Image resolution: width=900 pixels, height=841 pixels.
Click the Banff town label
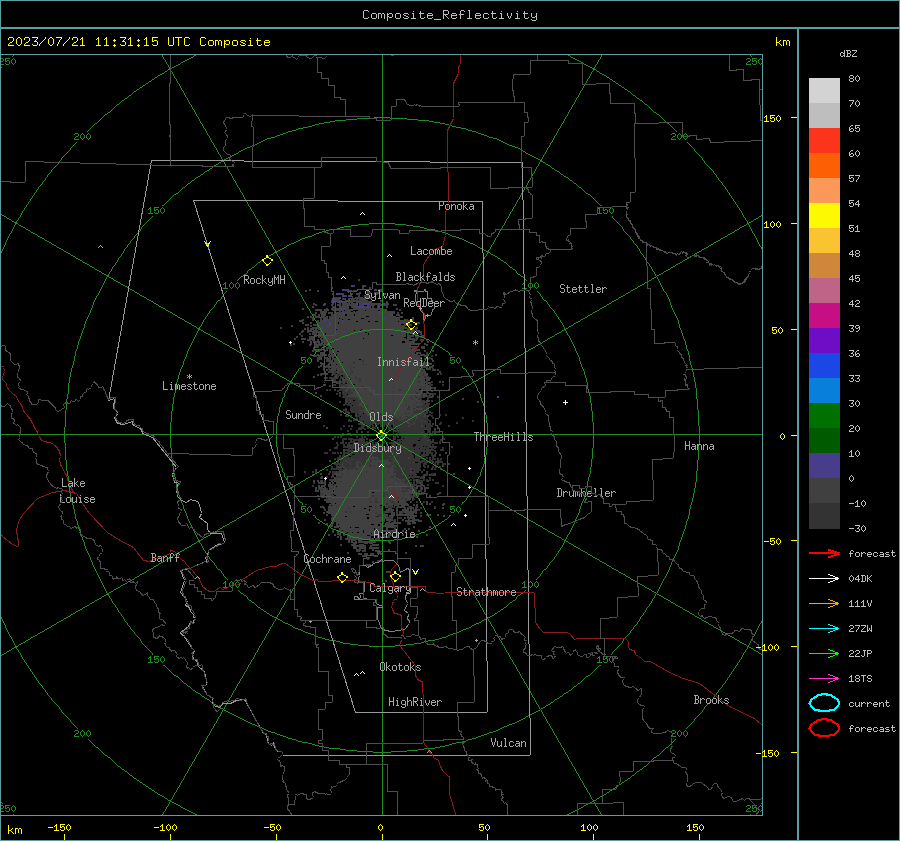click(165, 558)
